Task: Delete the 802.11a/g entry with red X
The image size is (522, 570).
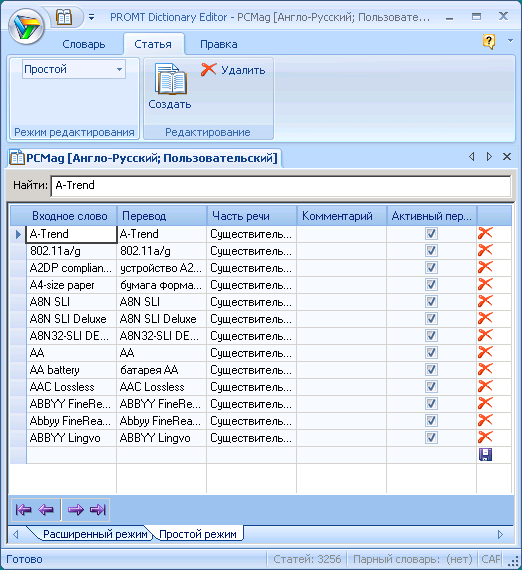Action: click(485, 250)
